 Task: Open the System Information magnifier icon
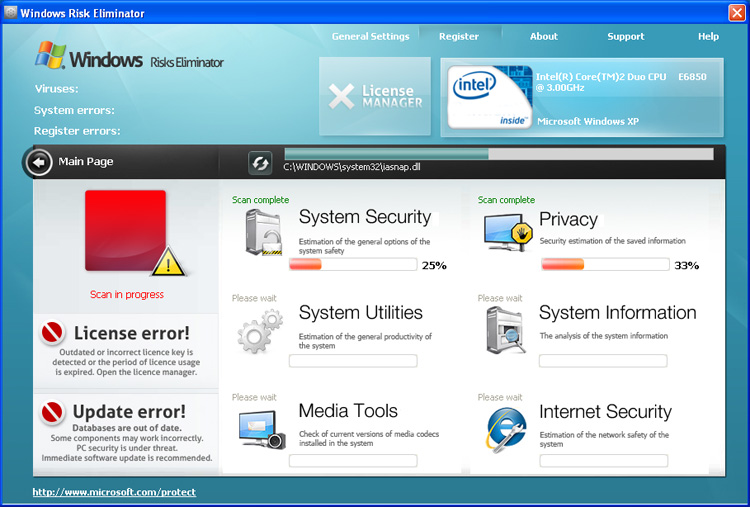click(506, 331)
